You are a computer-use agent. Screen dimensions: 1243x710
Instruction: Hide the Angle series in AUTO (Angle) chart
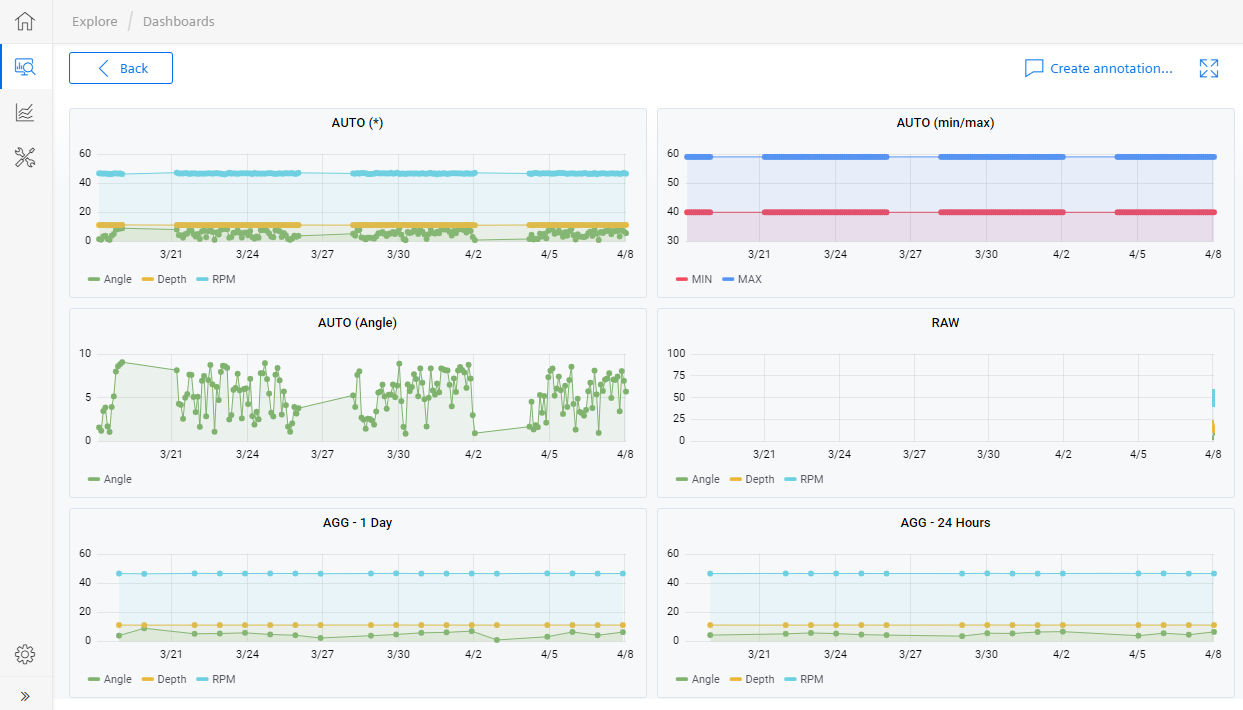[108, 479]
